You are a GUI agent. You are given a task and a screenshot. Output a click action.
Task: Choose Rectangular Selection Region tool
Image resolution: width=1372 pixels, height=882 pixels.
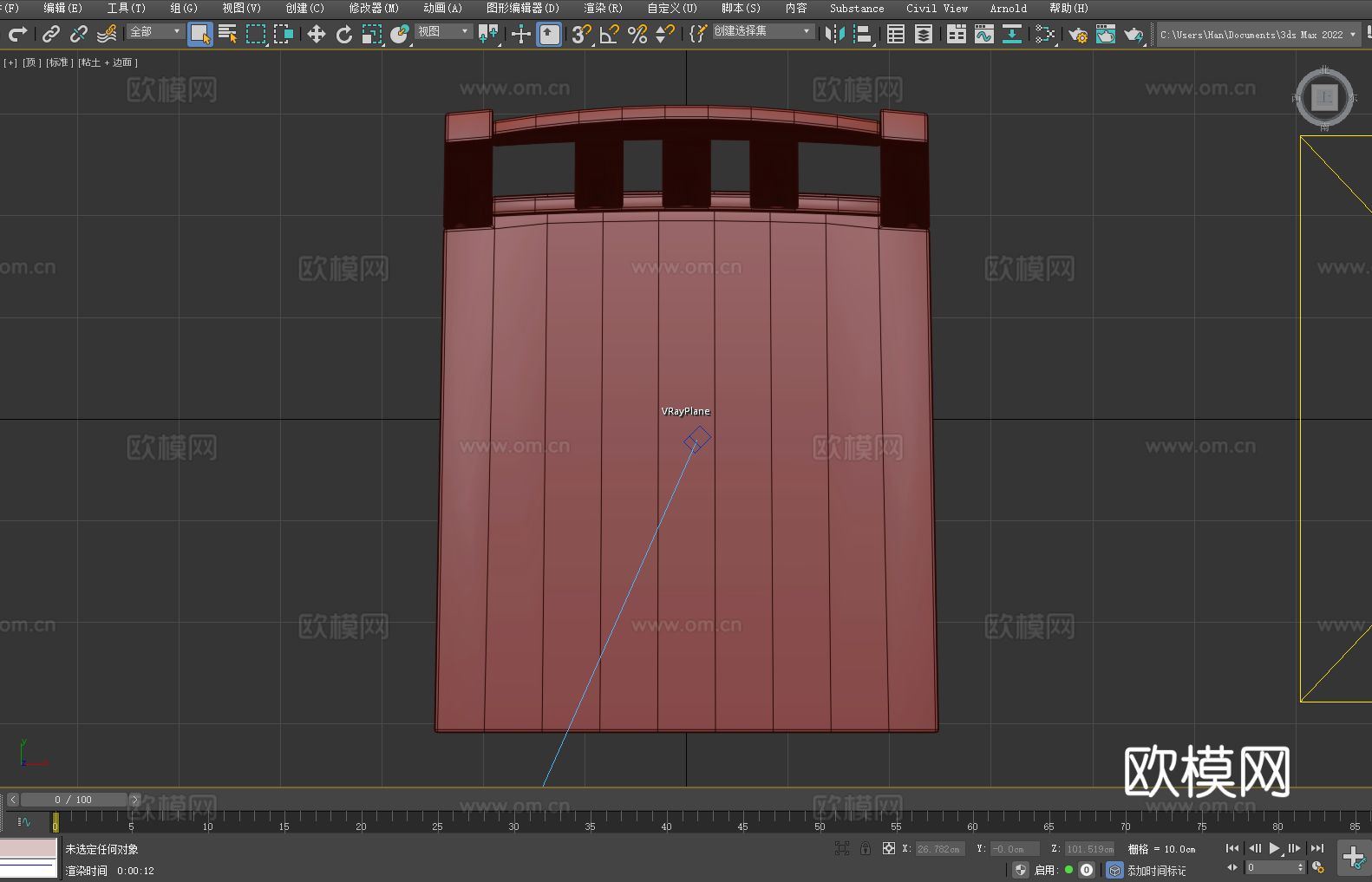pyautogui.click(x=256, y=35)
